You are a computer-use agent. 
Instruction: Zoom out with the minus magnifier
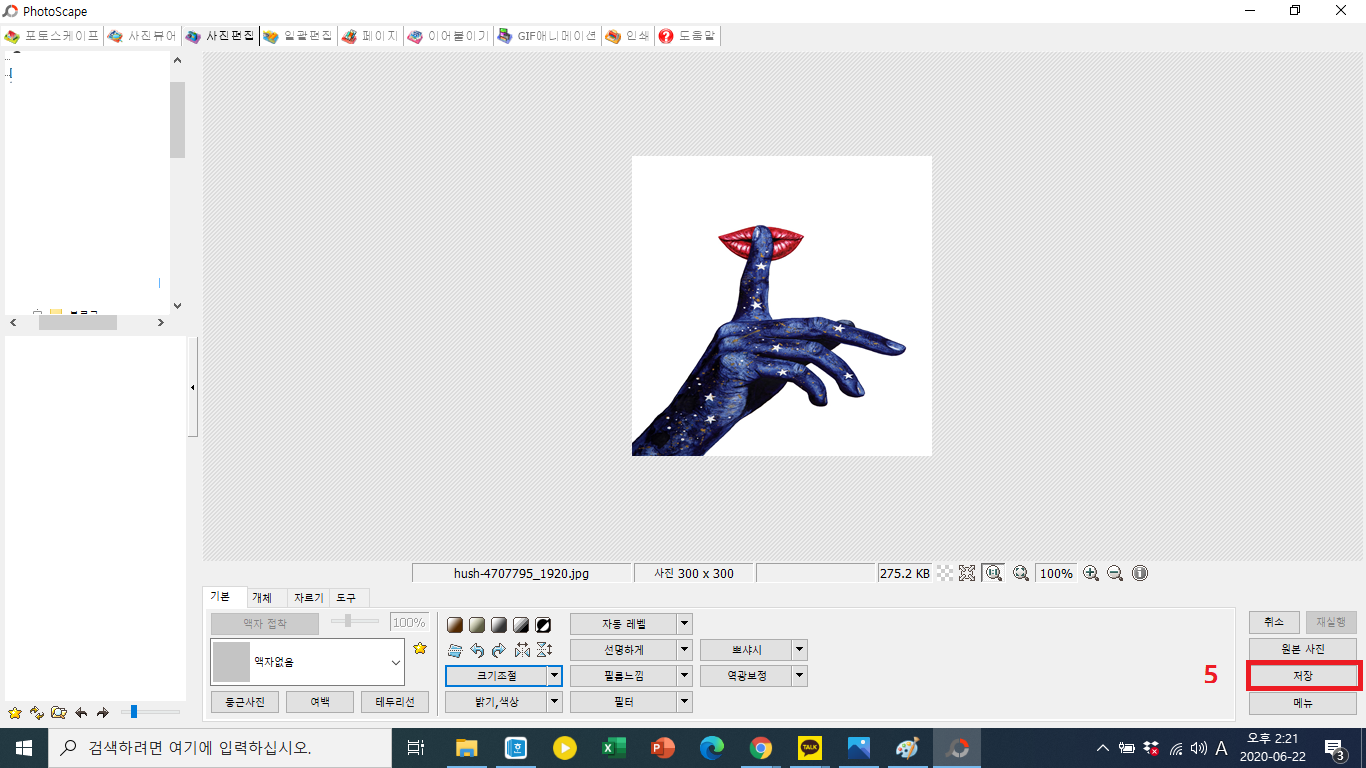[1115, 573]
